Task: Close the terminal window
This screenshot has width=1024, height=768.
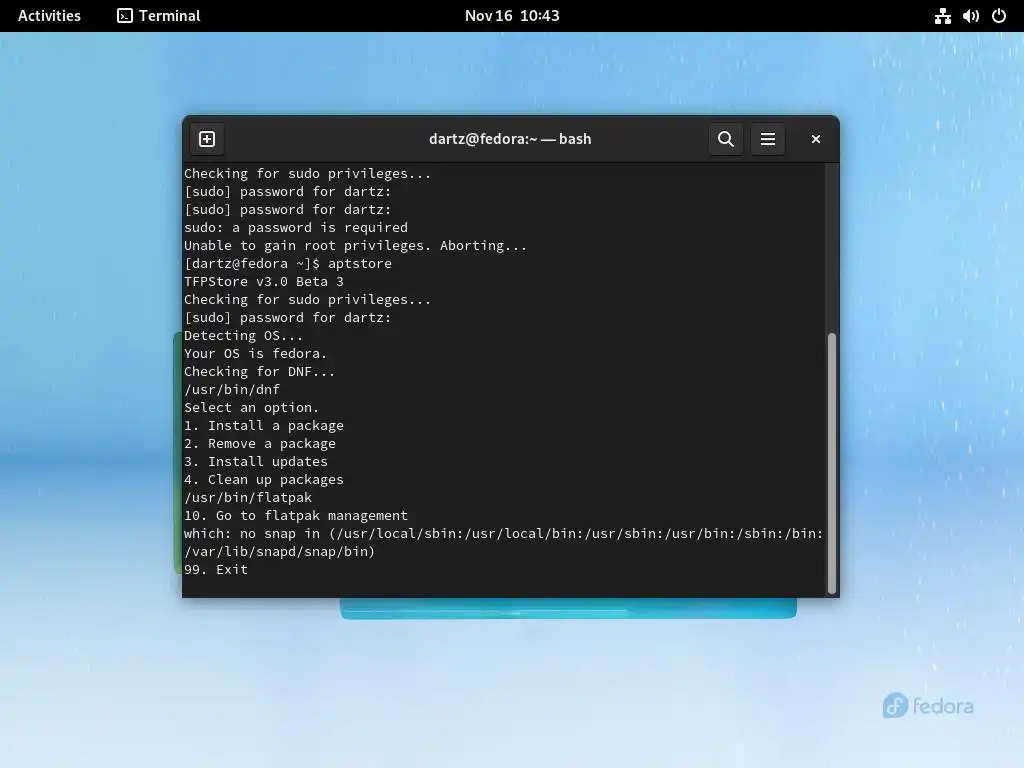Action: point(816,139)
